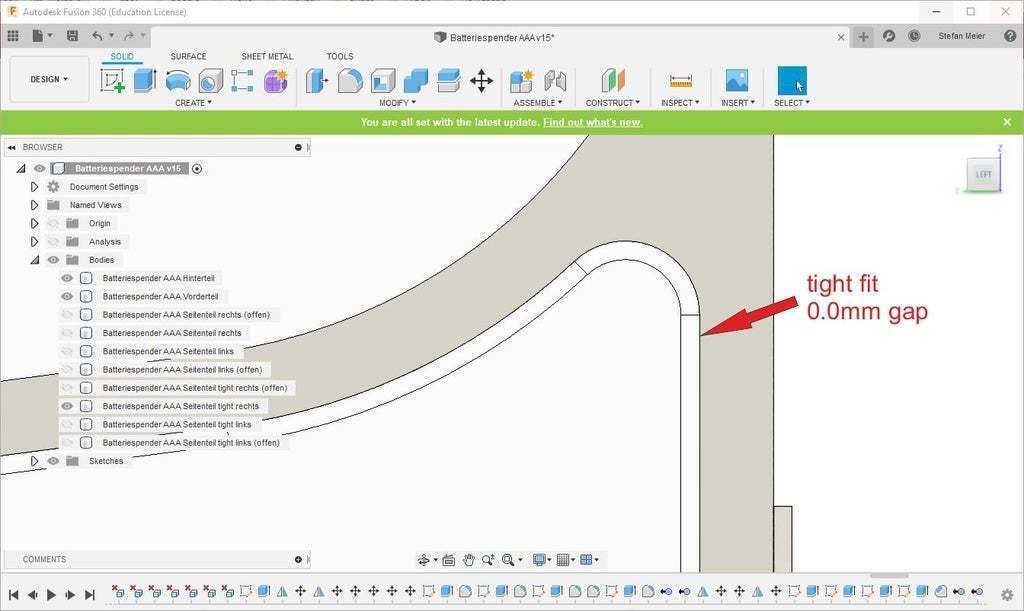Play the timeline

point(51,595)
